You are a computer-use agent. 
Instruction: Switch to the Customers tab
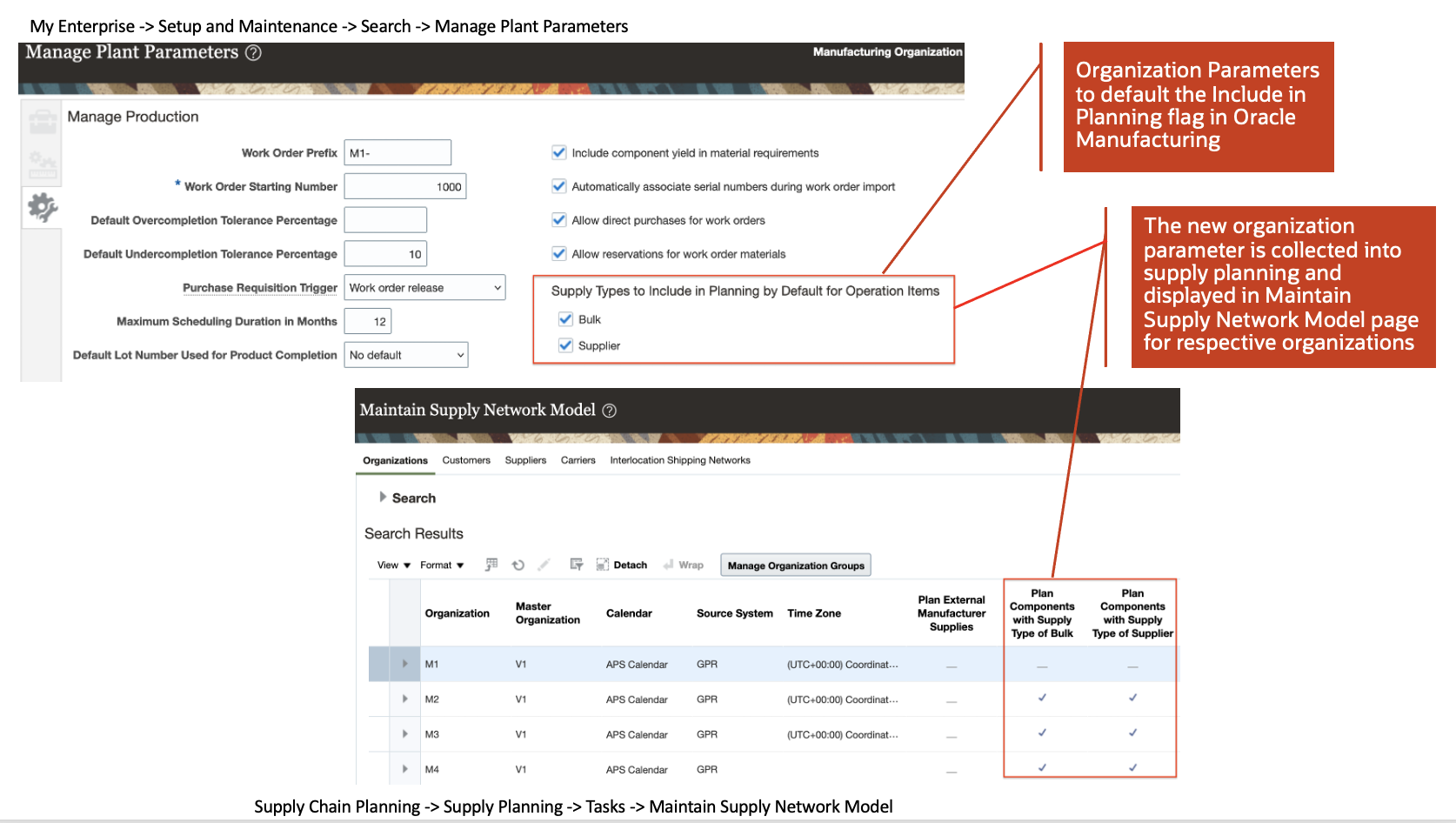(466, 460)
